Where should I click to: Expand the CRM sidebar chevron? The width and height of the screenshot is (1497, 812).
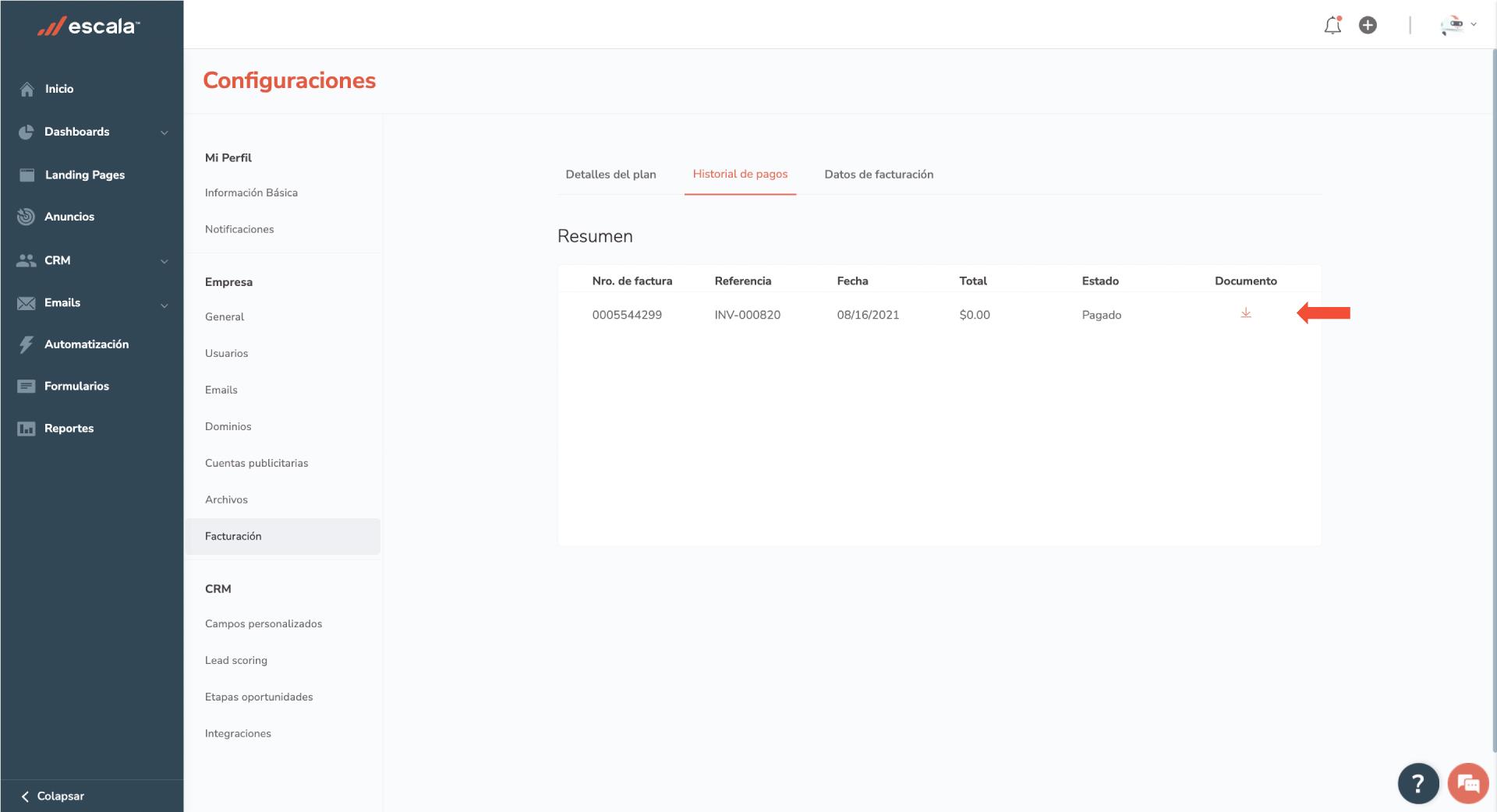[165, 261]
